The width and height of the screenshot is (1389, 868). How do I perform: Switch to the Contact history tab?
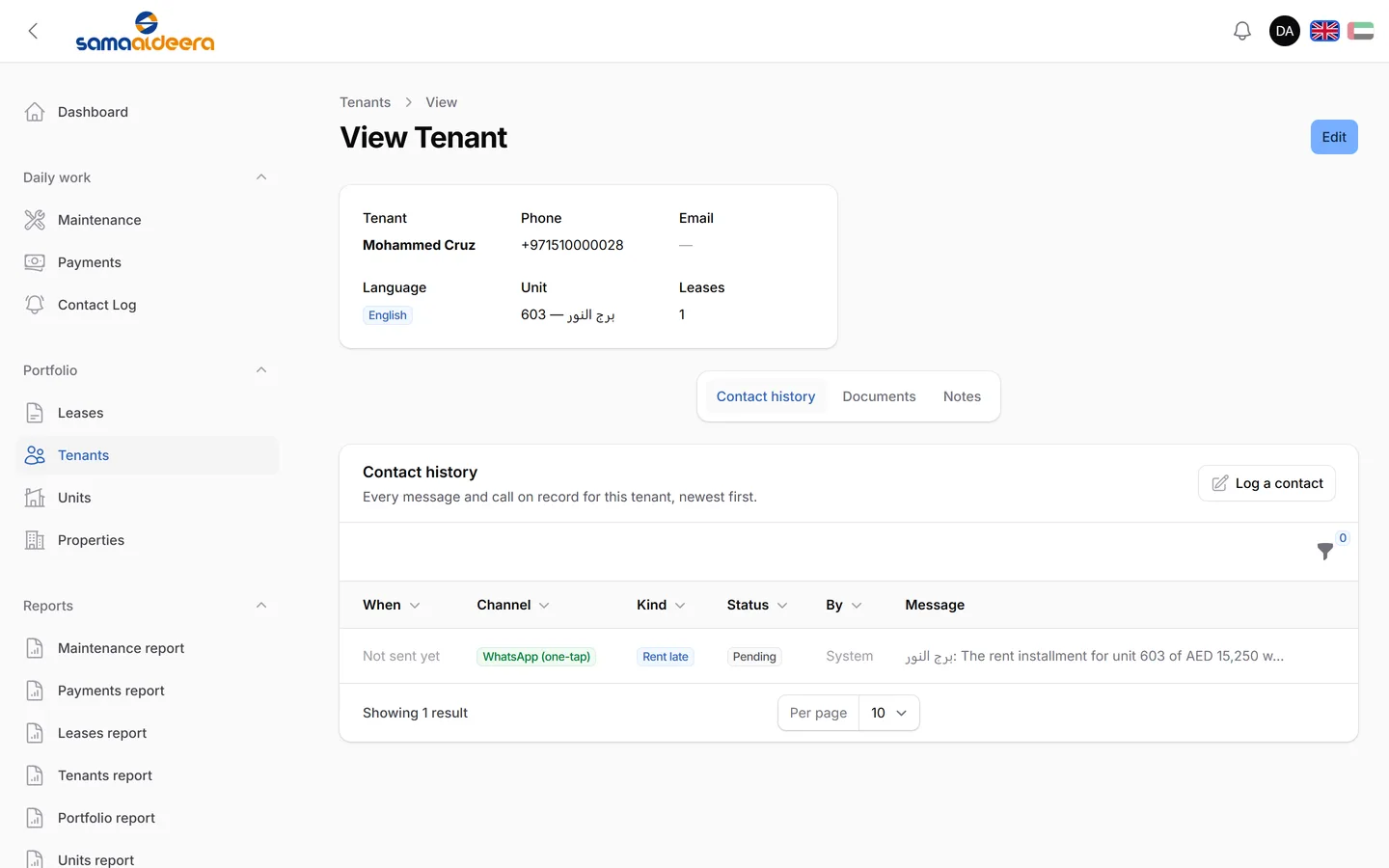766,396
